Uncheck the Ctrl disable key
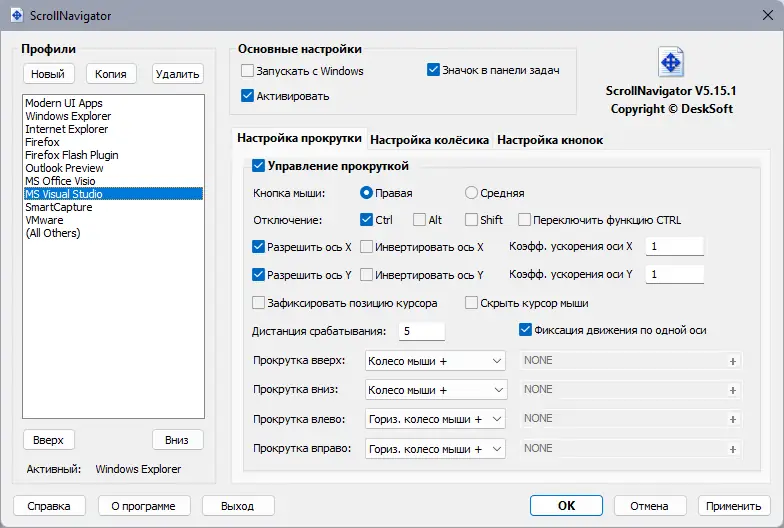Viewport: 784px width, 528px height. (x=366, y=220)
